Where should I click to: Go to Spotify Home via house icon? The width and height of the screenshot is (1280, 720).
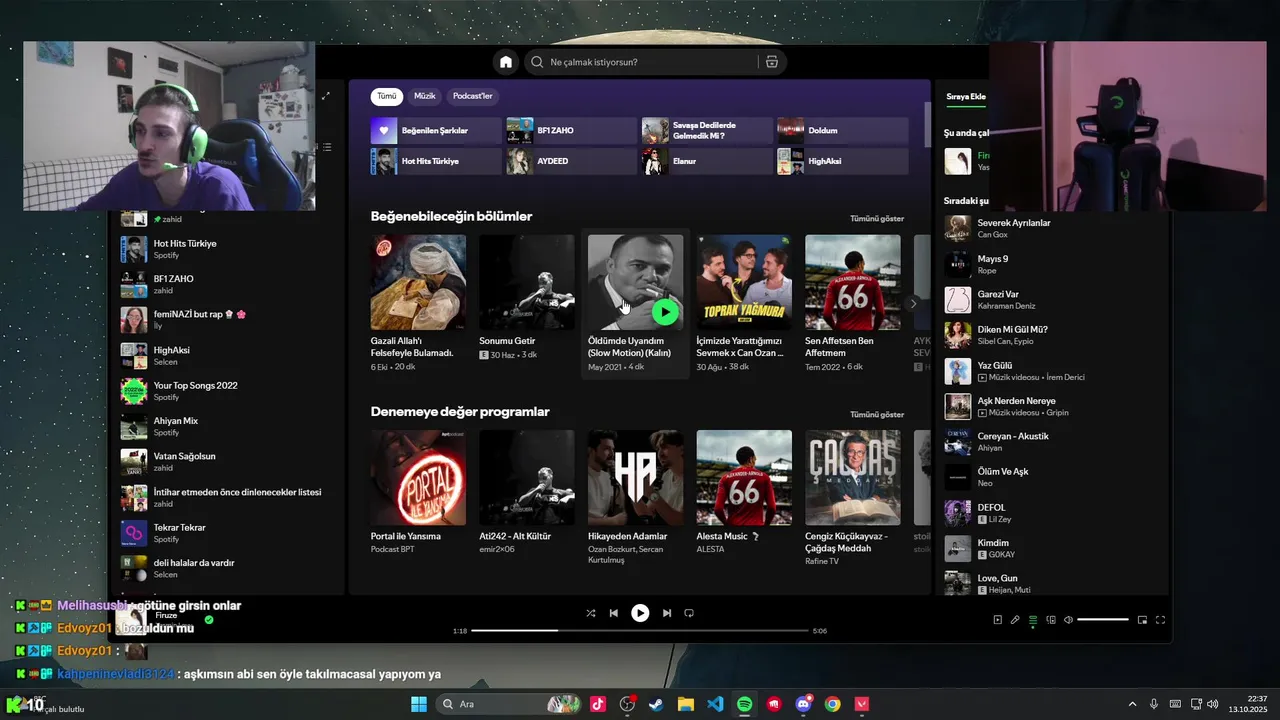(506, 62)
